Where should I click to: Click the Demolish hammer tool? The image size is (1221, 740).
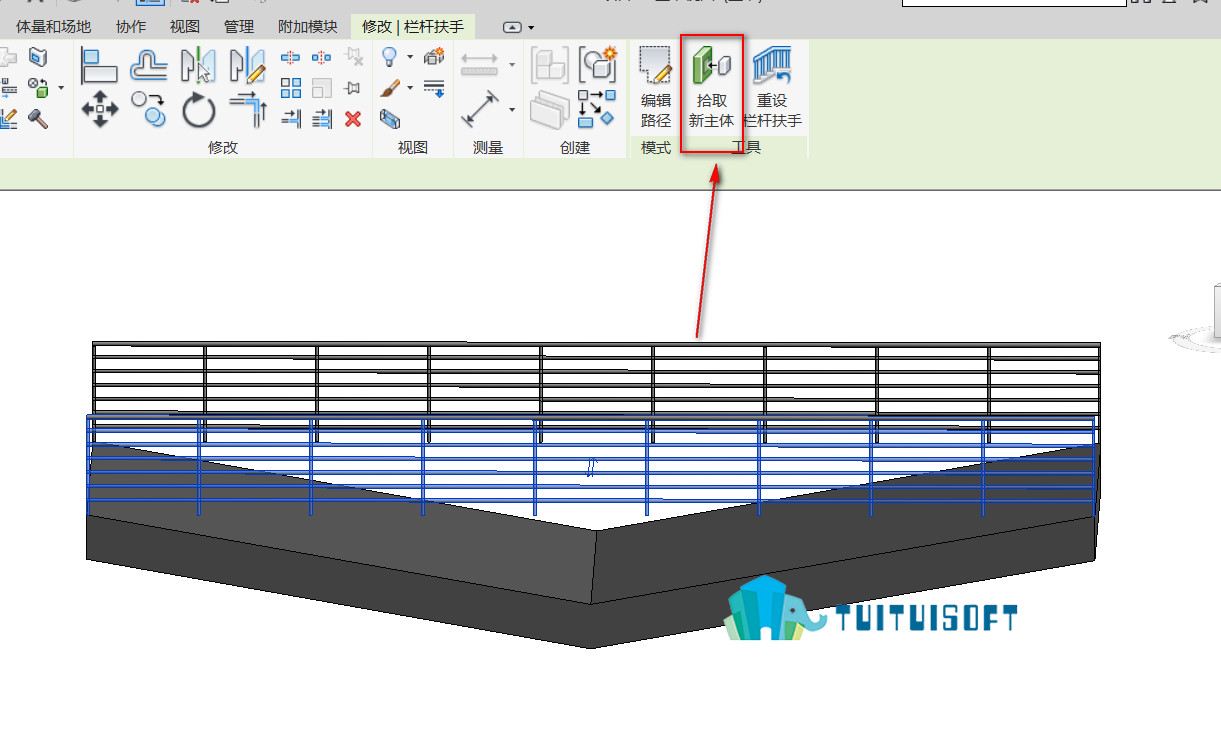pyautogui.click(x=38, y=118)
